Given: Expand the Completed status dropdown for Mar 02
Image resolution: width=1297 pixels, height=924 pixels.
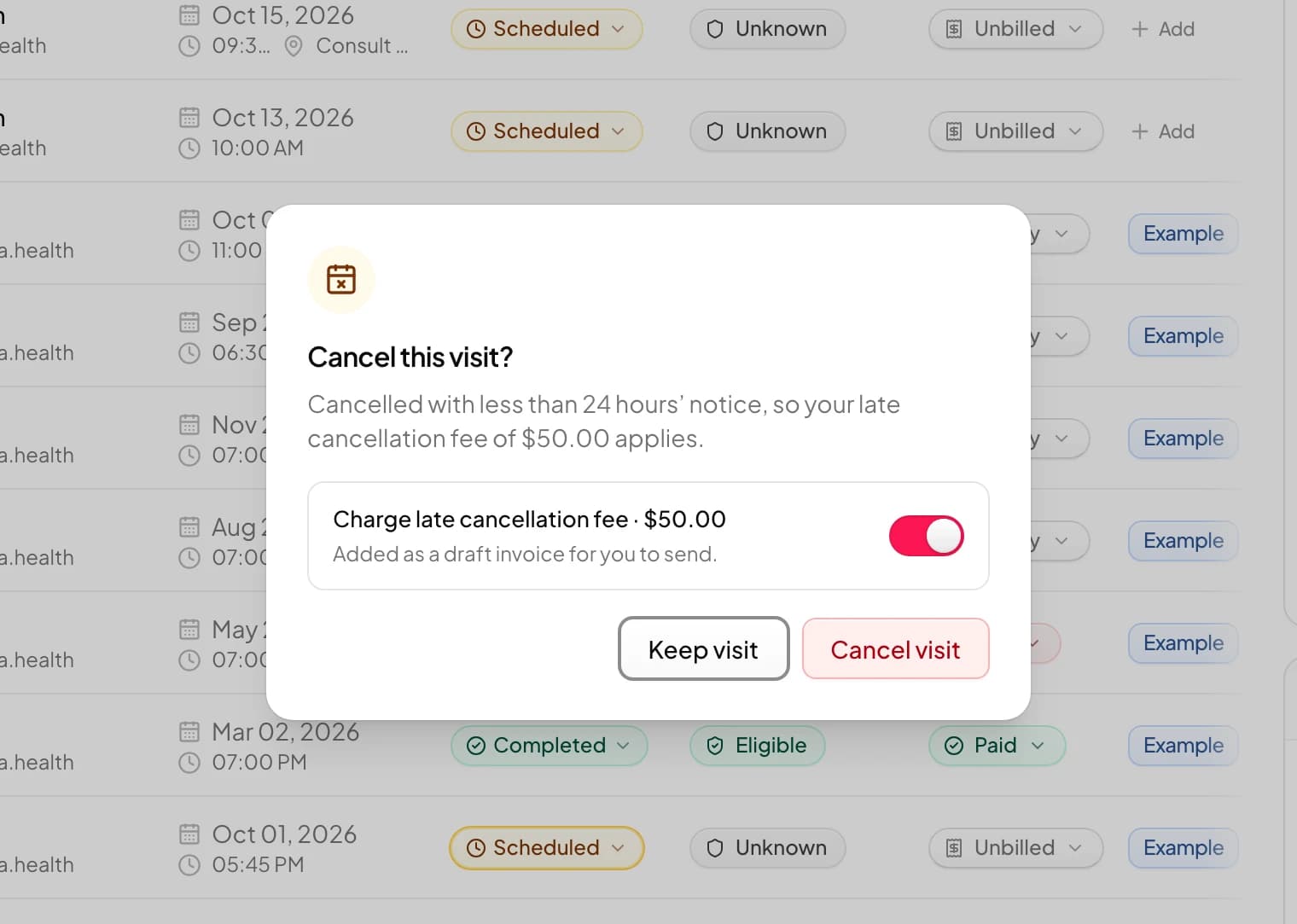Looking at the screenshot, I should coord(549,746).
